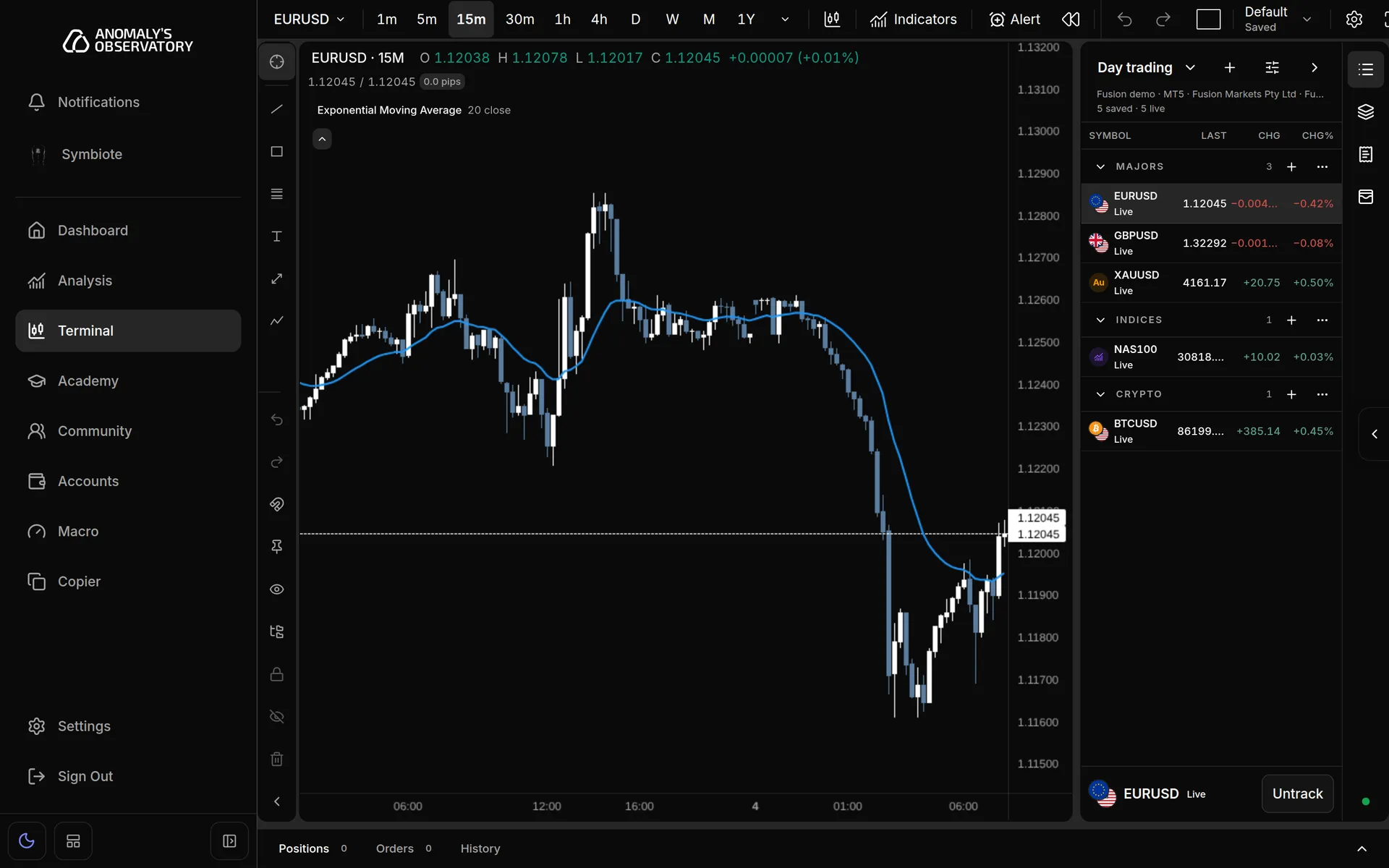Viewport: 1389px width, 868px height.
Task: Open the notes panel icon
Action: click(x=1365, y=154)
